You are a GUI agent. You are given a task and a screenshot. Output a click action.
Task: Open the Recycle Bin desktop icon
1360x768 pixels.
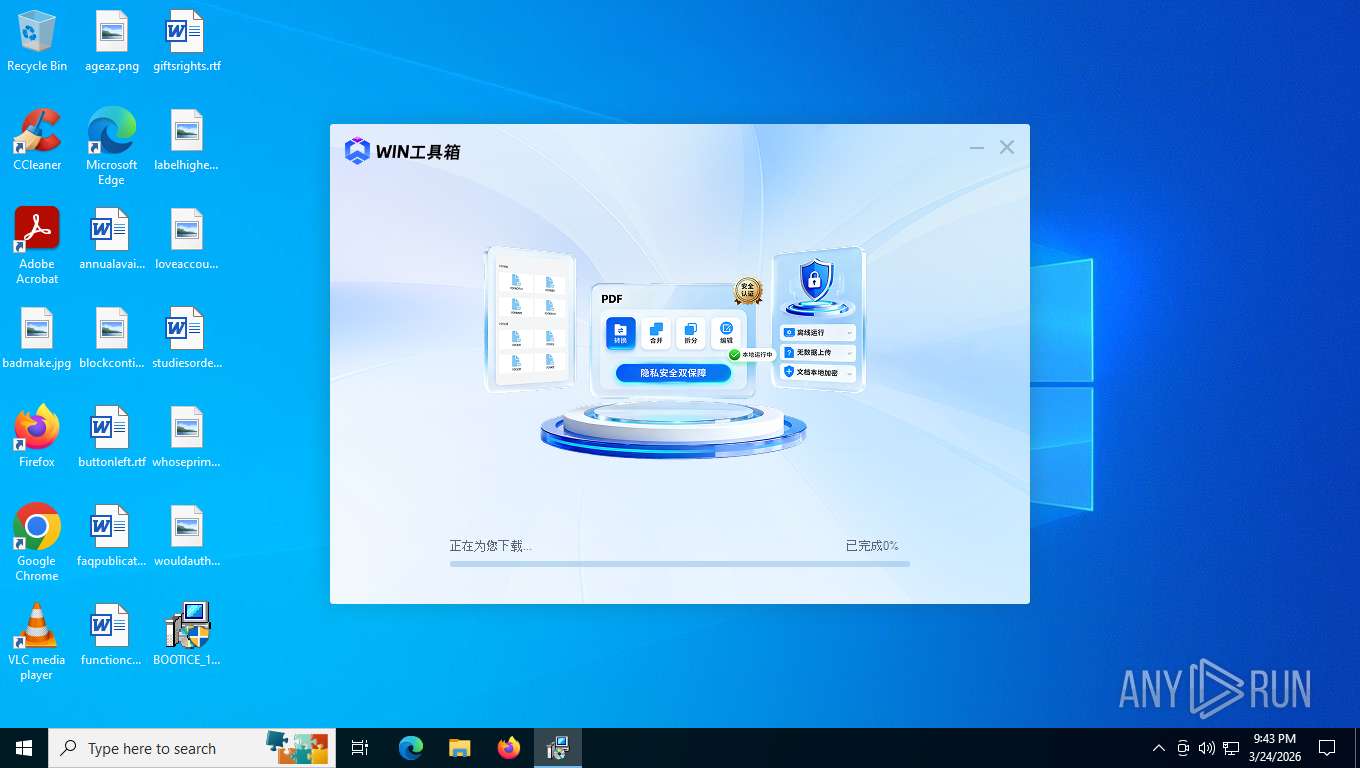(x=37, y=41)
